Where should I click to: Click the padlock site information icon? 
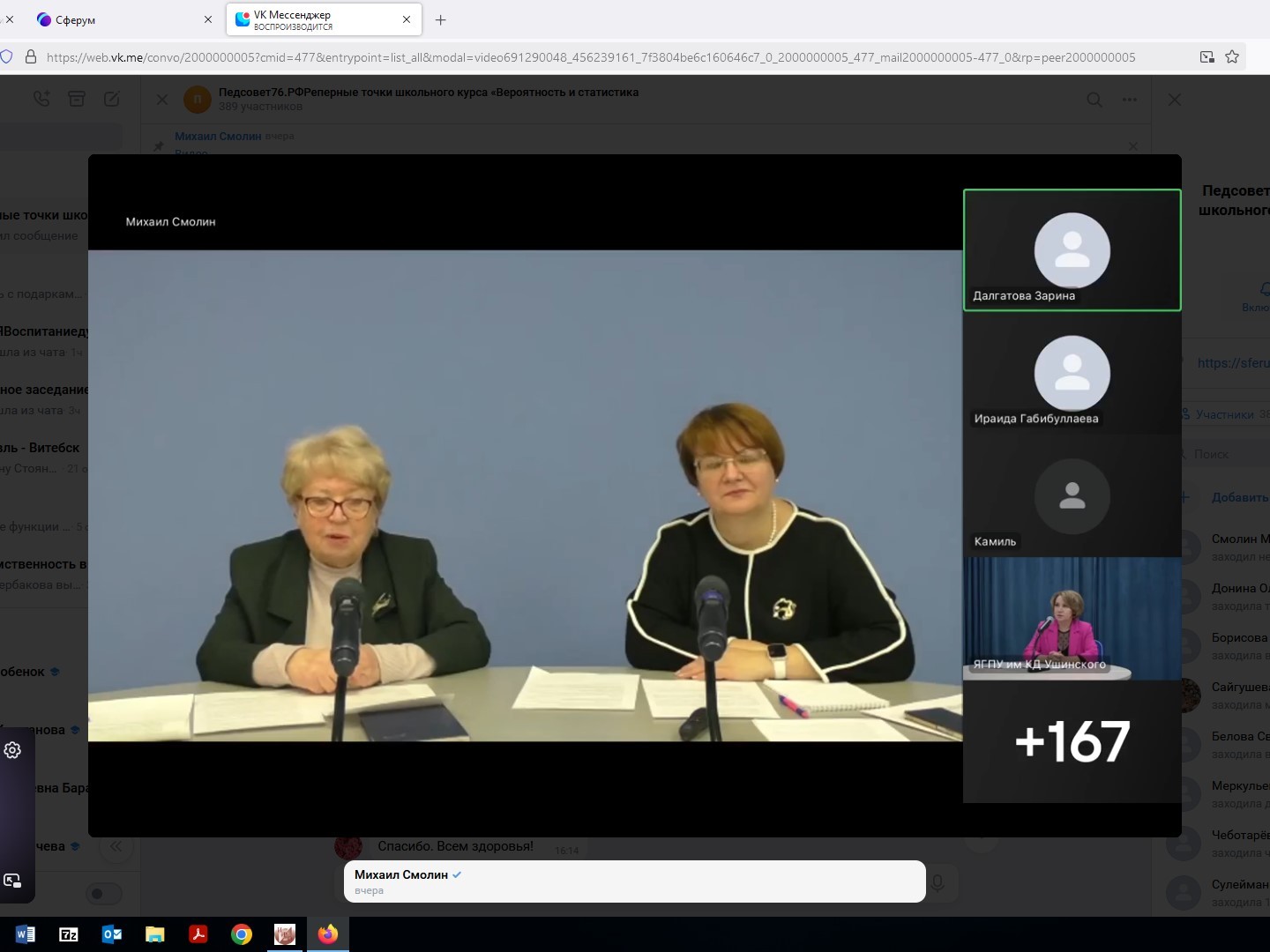coord(31,57)
